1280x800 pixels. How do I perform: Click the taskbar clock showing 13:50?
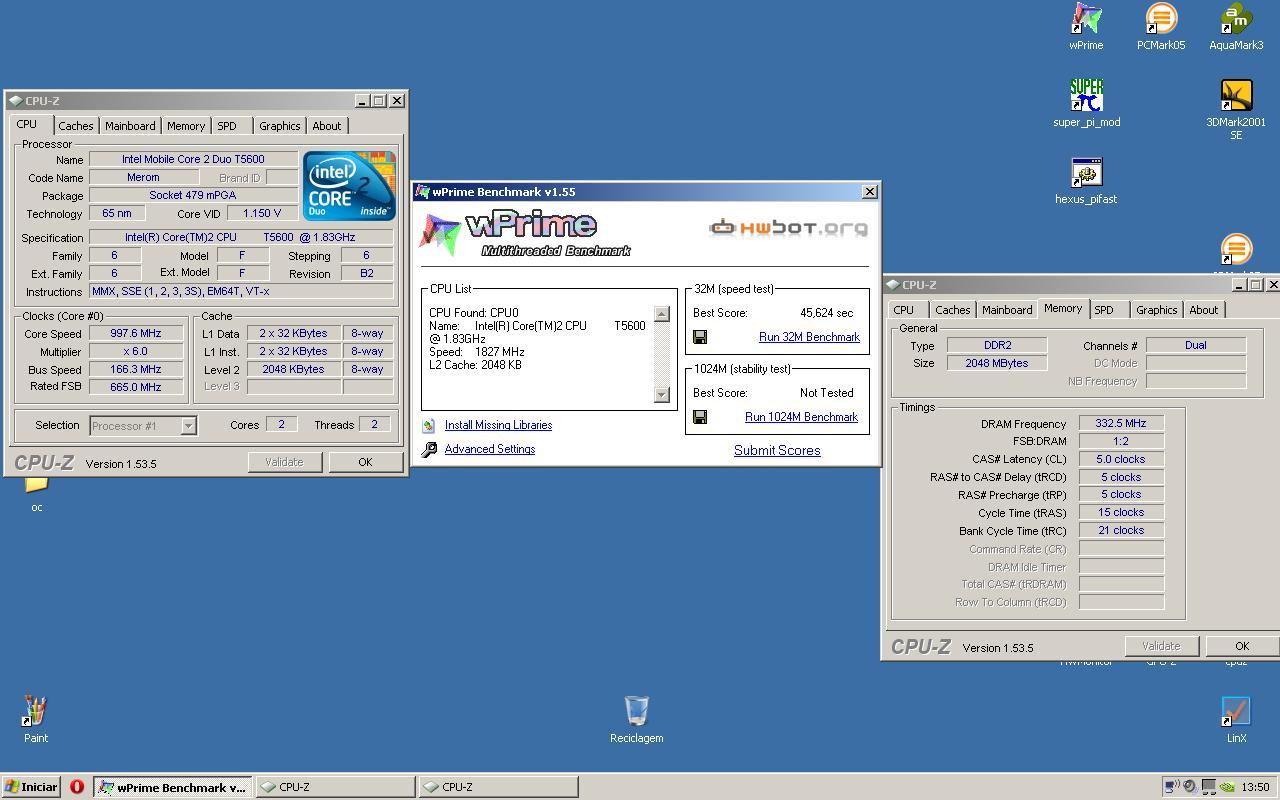[1255, 787]
